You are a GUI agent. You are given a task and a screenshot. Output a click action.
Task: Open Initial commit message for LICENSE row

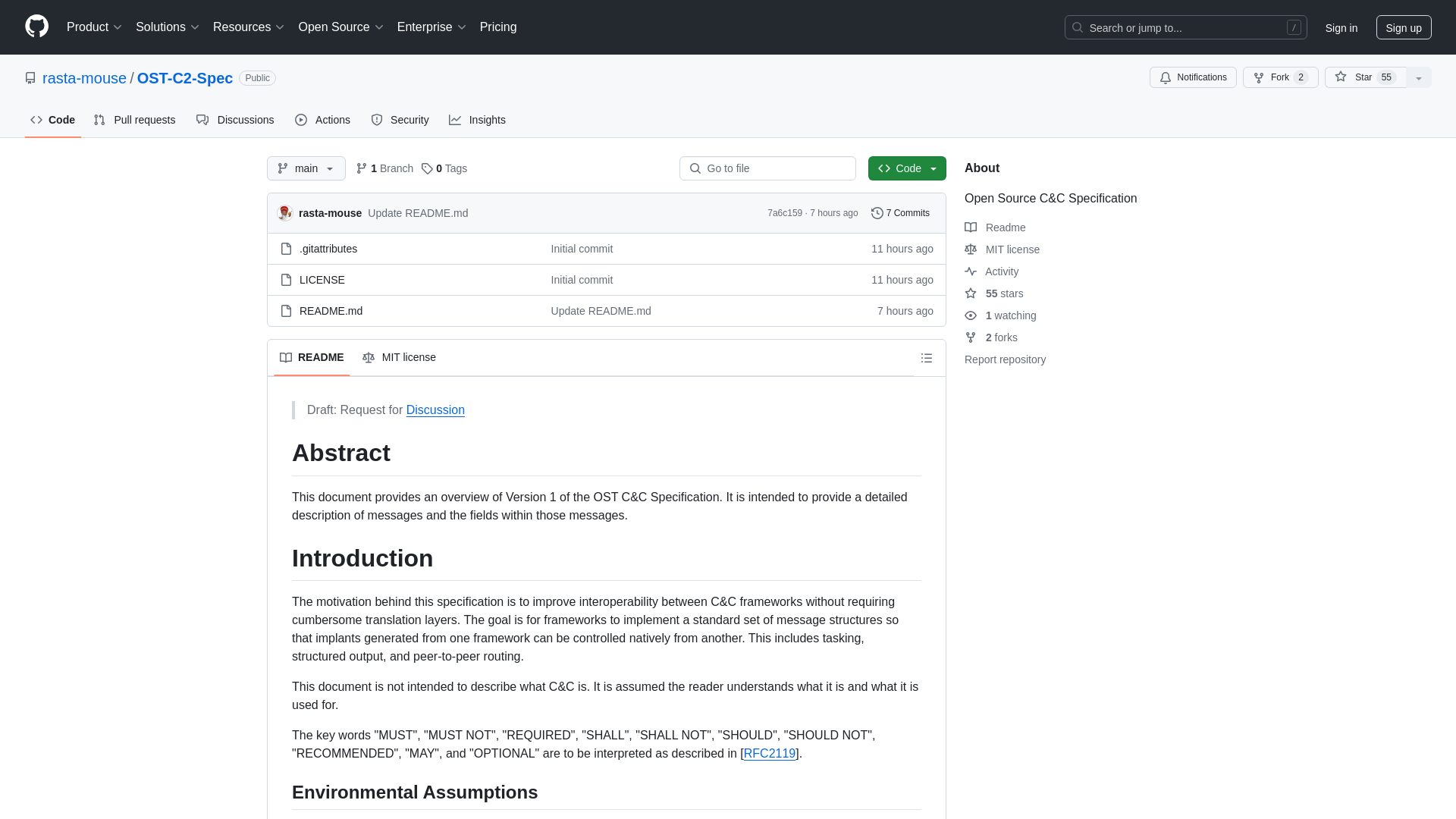coord(582,280)
